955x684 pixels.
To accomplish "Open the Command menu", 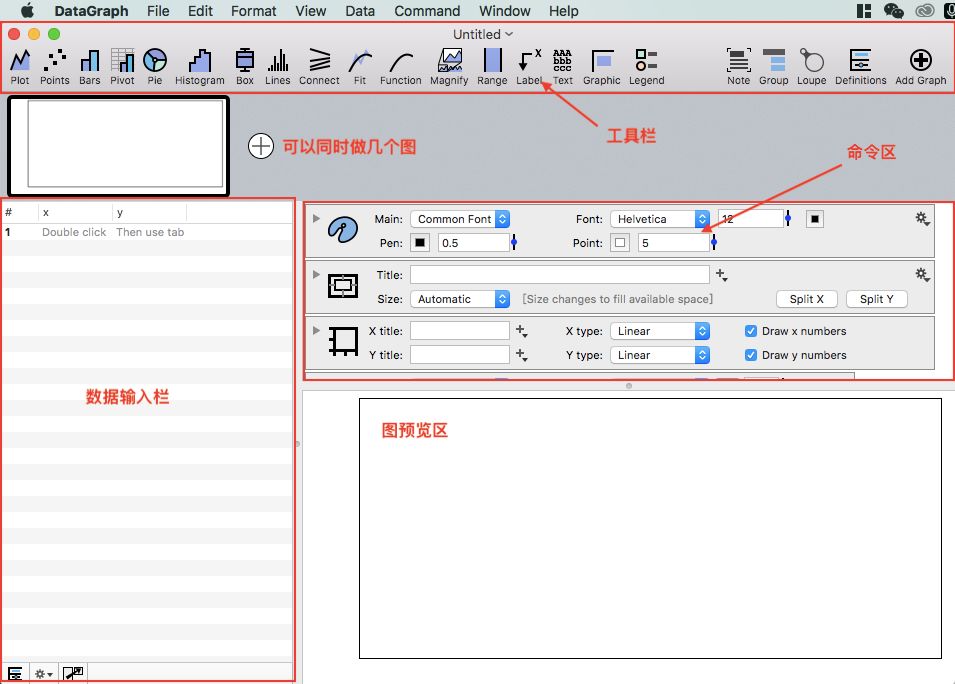I will click(427, 11).
